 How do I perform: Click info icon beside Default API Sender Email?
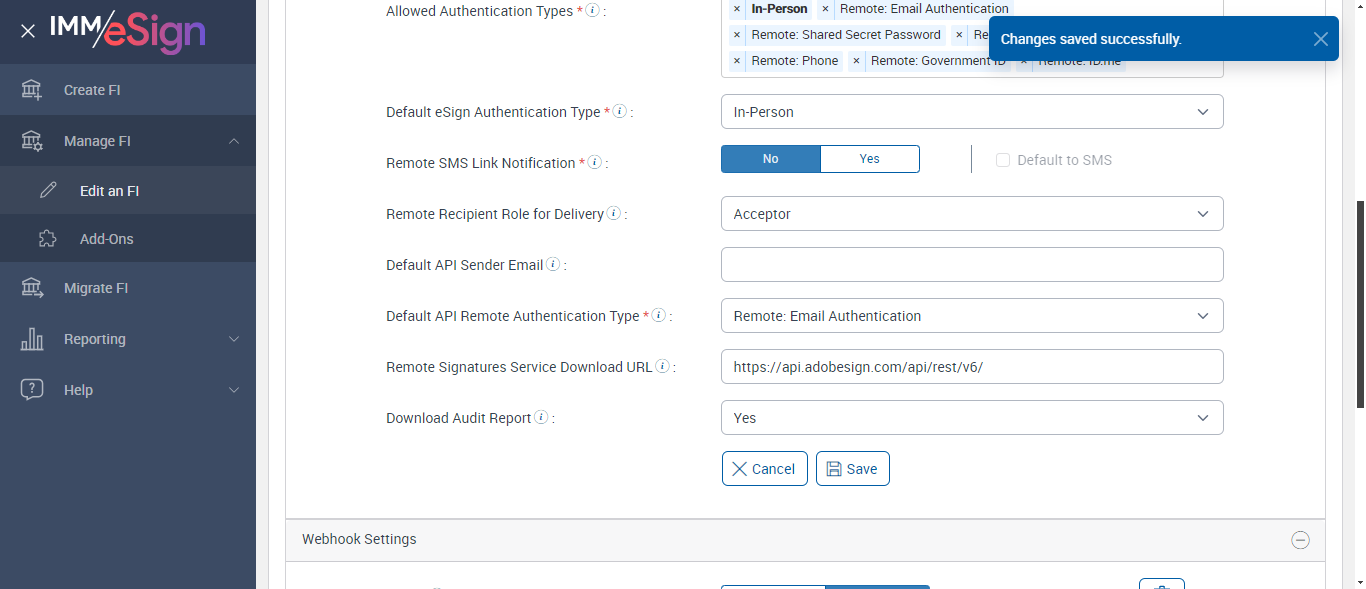click(553, 265)
